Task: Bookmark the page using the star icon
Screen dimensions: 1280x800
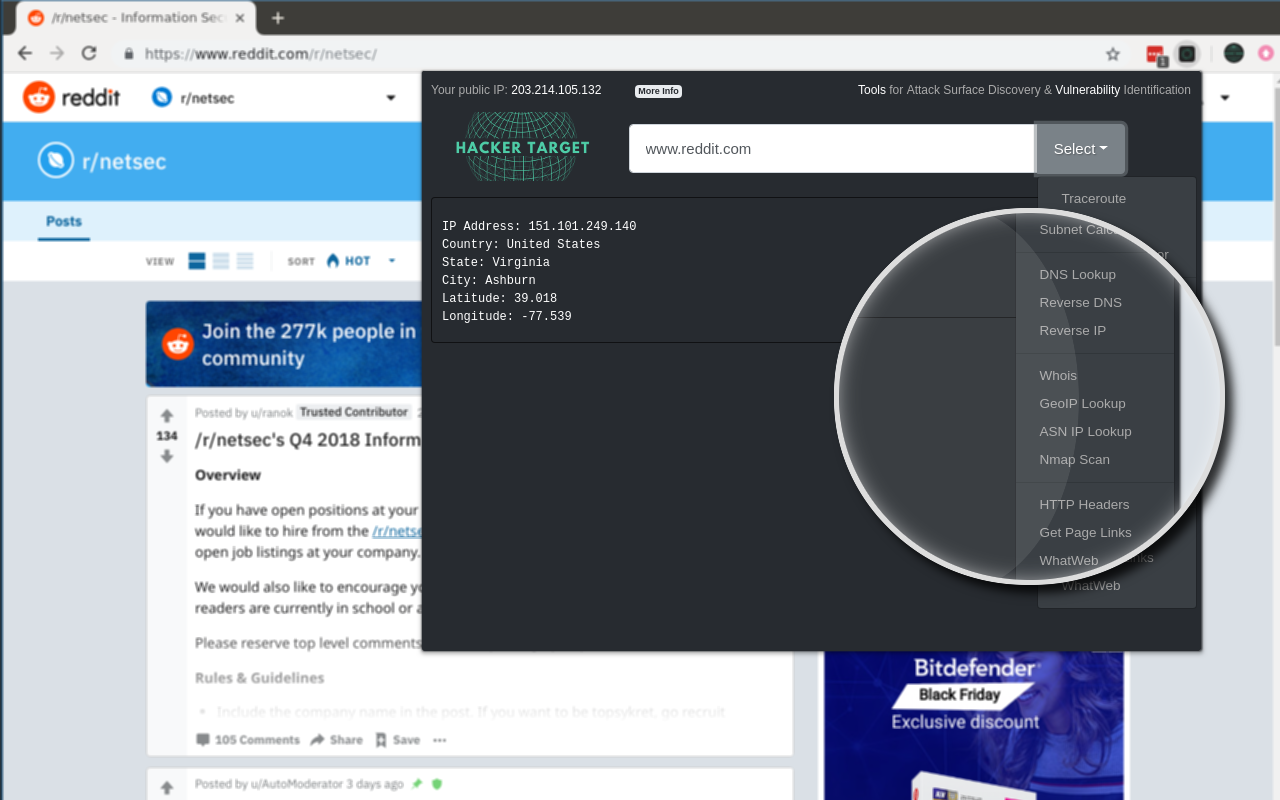Action: tap(1111, 54)
